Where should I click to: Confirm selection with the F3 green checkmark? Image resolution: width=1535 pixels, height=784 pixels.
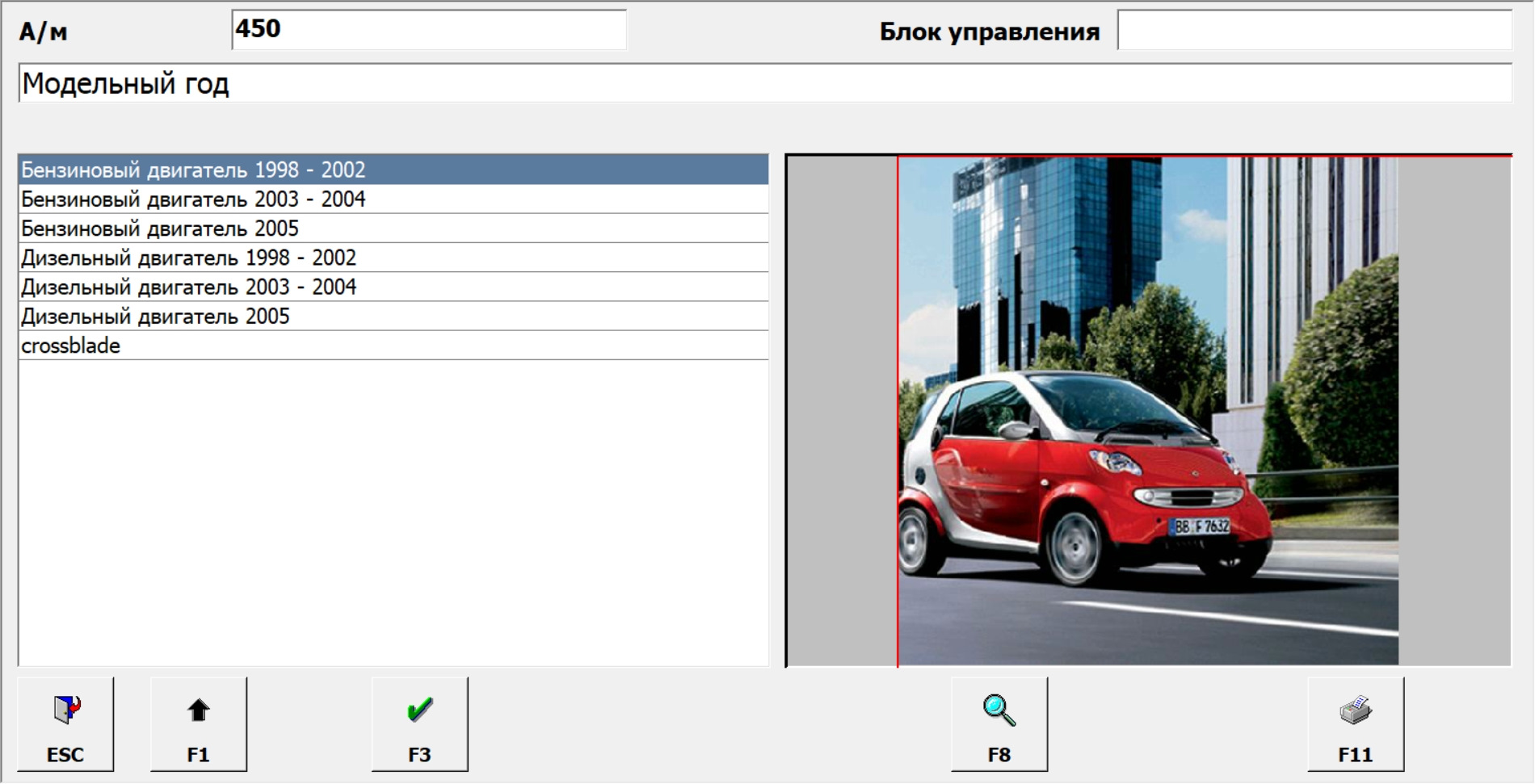click(420, 724)
